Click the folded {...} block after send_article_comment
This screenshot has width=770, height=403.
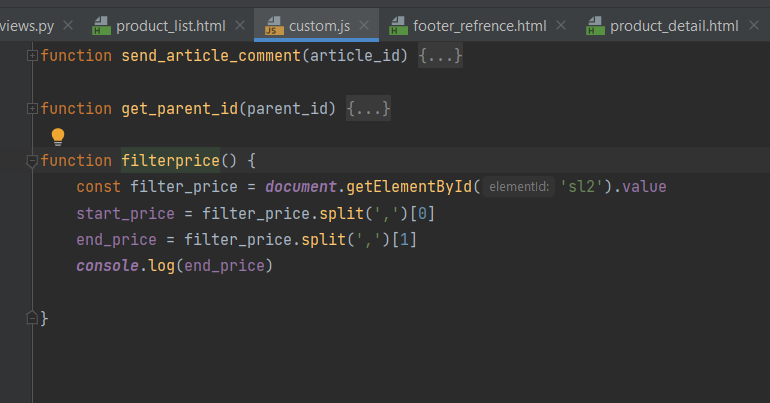tap(440, 56)
